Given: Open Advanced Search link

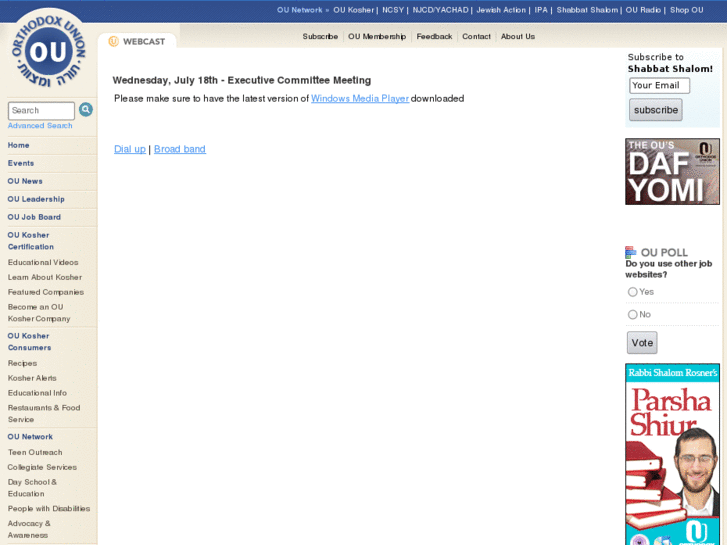Looking at the screenshot, I should [40, 126].
